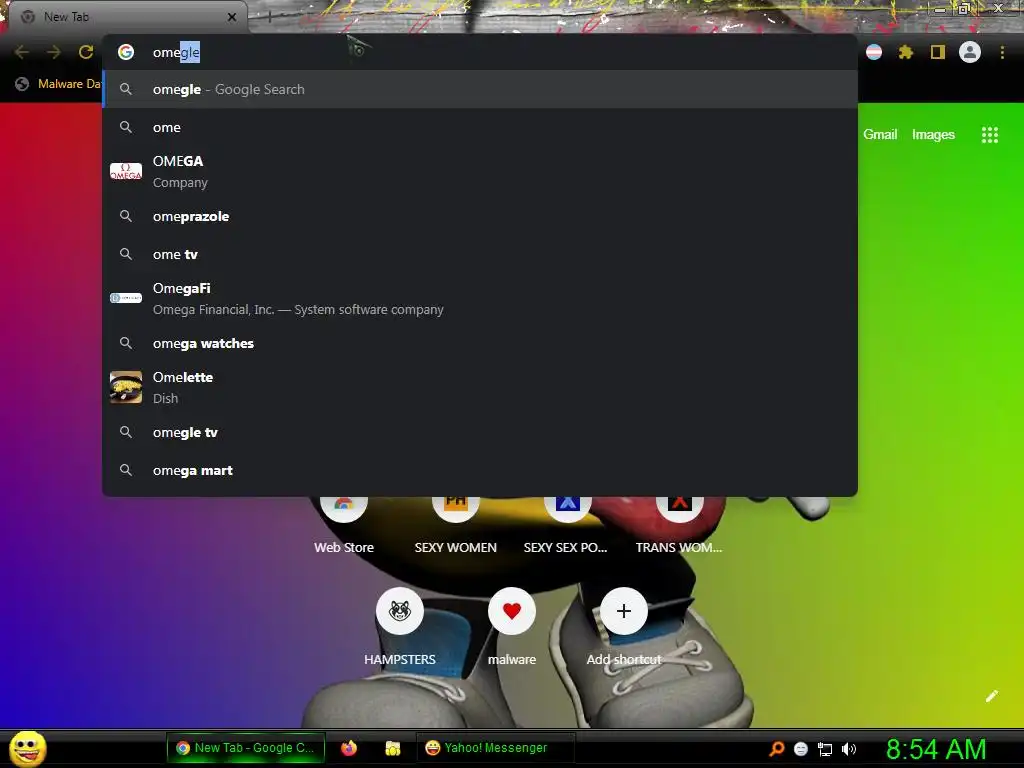Close the New Tab tab

pyautogui.click(x=232, y=17)
